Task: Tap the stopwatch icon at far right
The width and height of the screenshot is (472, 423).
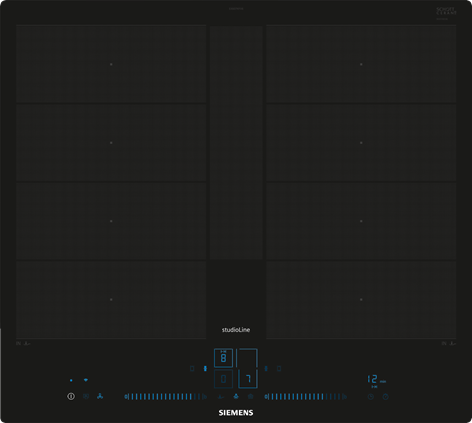Action: 386,397
